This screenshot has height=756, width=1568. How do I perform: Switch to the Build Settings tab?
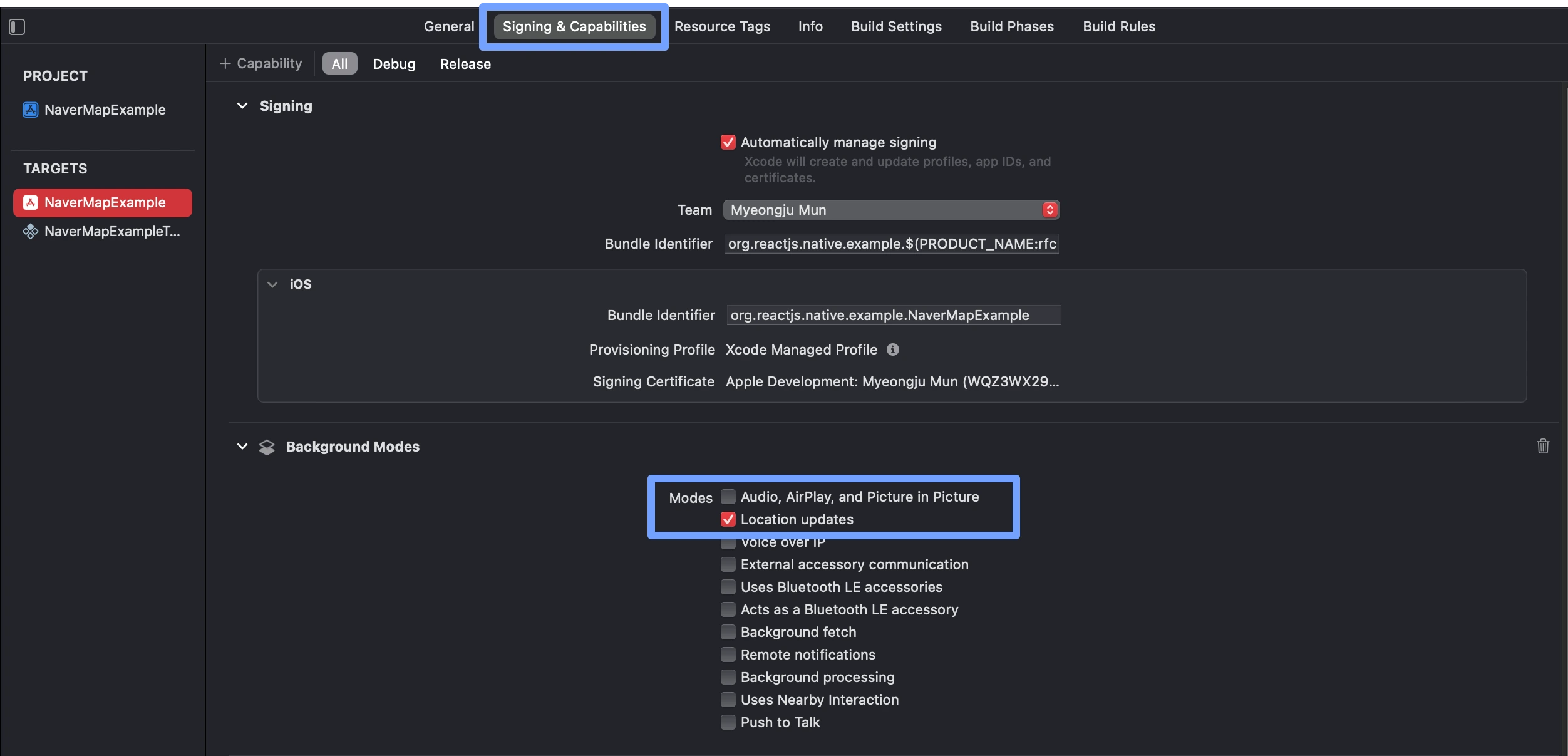click(896, 26)
